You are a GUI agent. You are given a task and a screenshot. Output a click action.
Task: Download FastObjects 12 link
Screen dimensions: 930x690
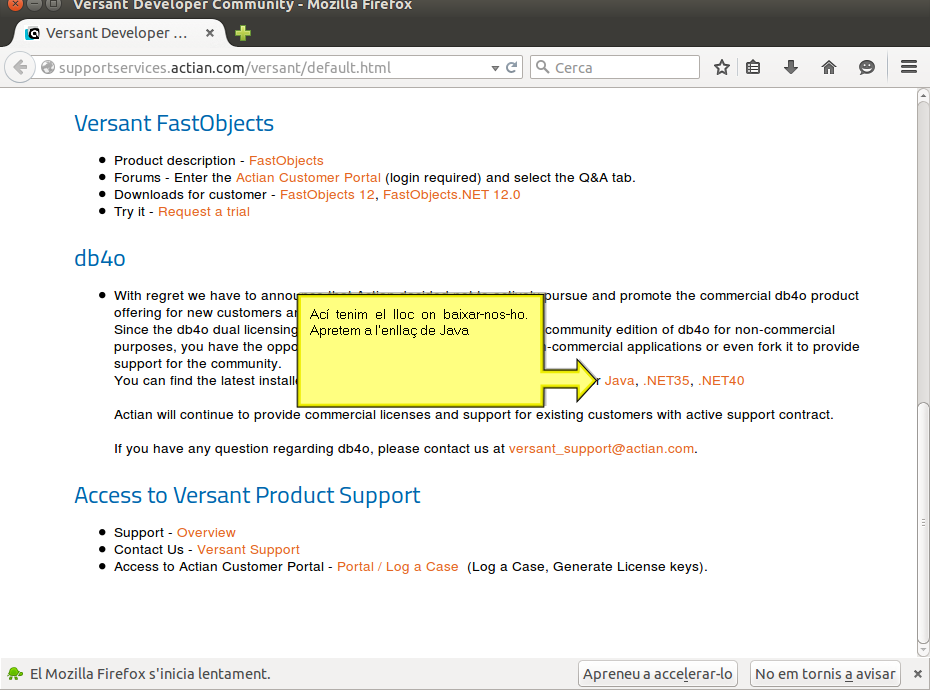[x=327, y=195]
